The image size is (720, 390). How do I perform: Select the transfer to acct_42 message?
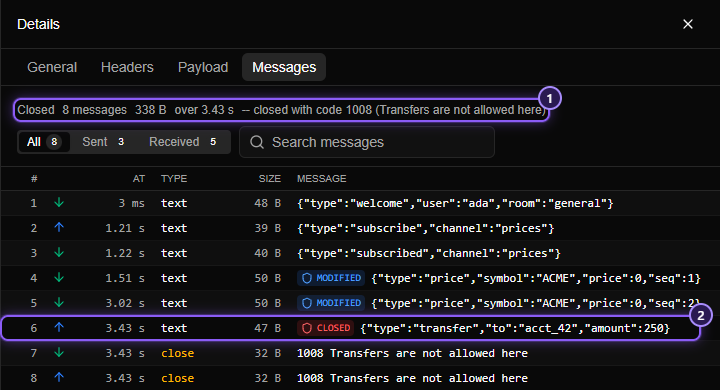[515, 328]
